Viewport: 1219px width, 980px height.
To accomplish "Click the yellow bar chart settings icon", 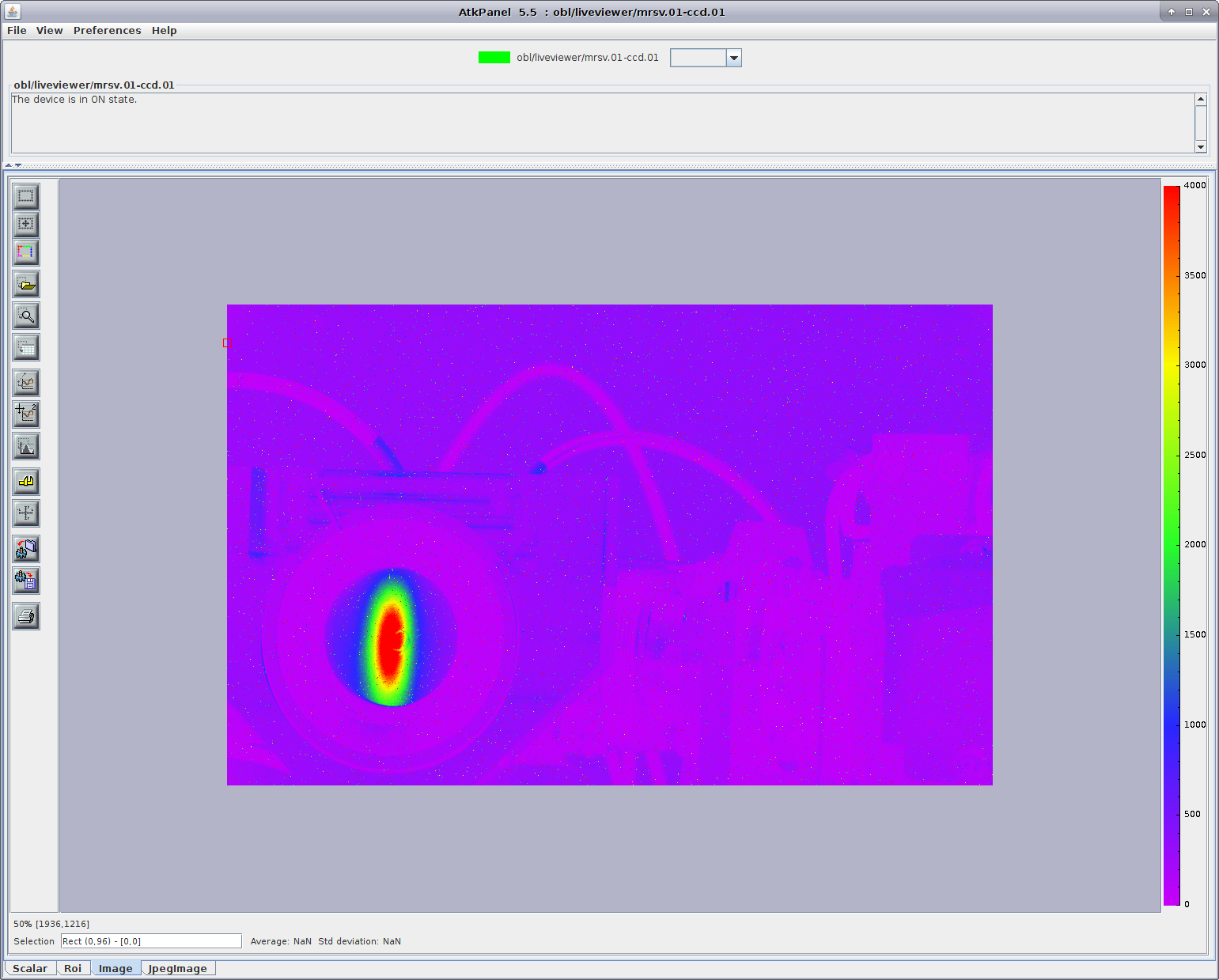I will point(26,482).
